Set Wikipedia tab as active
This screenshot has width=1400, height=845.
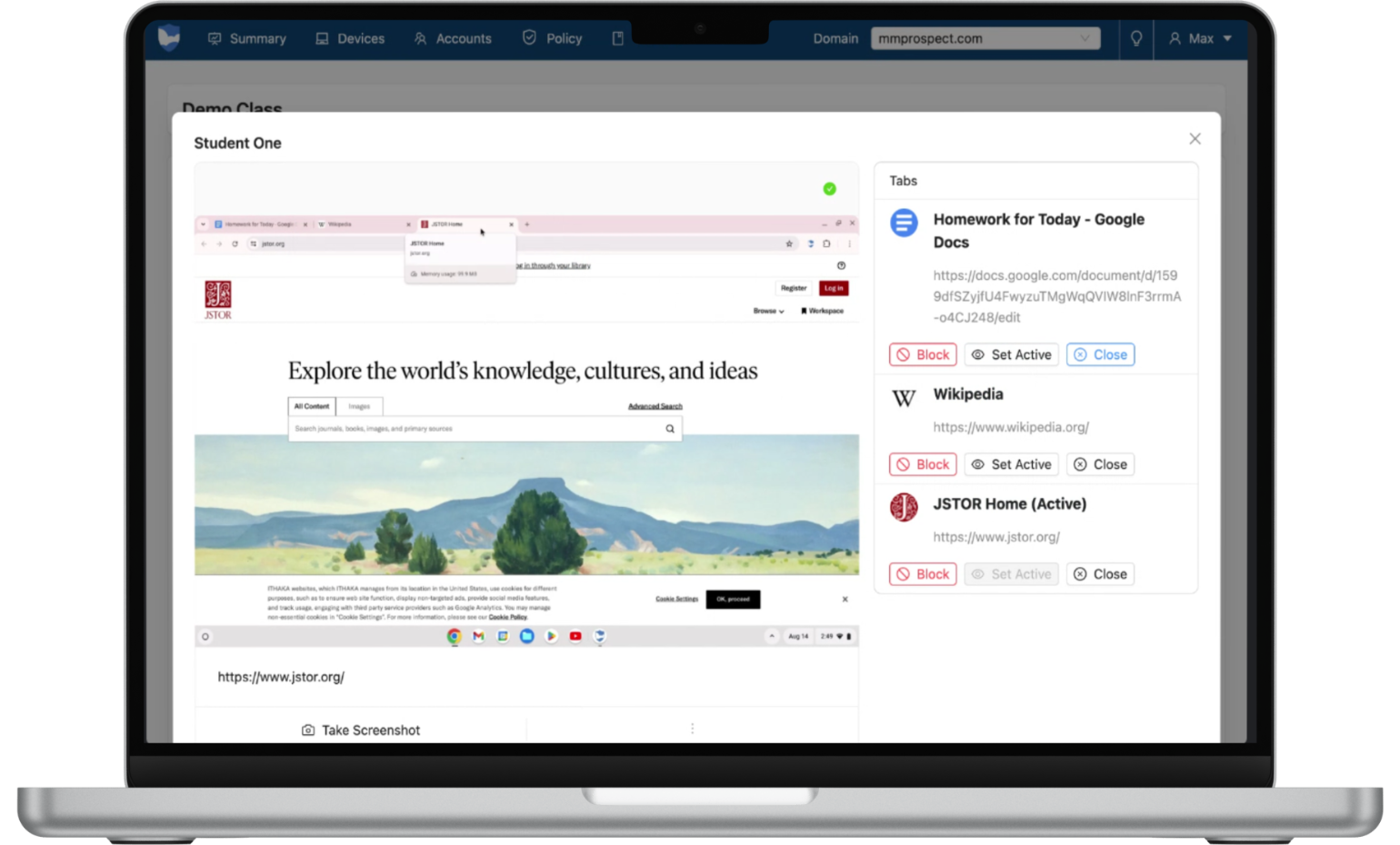[1011, 464]
